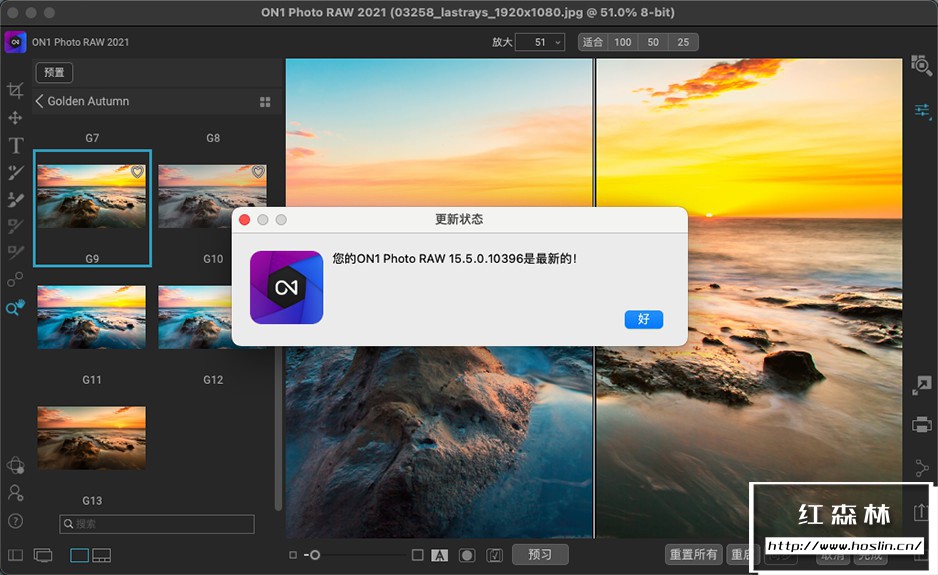This screenshot has width=938, height=575.
Task: Toggle the left panel visibility
Action: (16, 555)
